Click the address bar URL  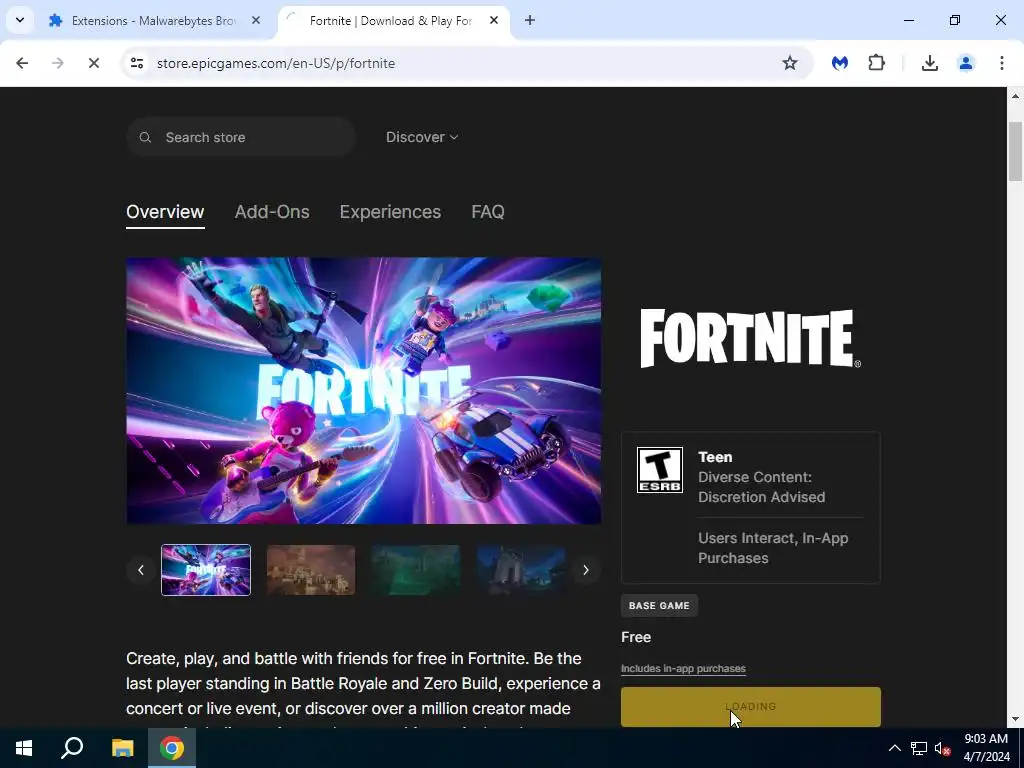[x=276, y=63]
